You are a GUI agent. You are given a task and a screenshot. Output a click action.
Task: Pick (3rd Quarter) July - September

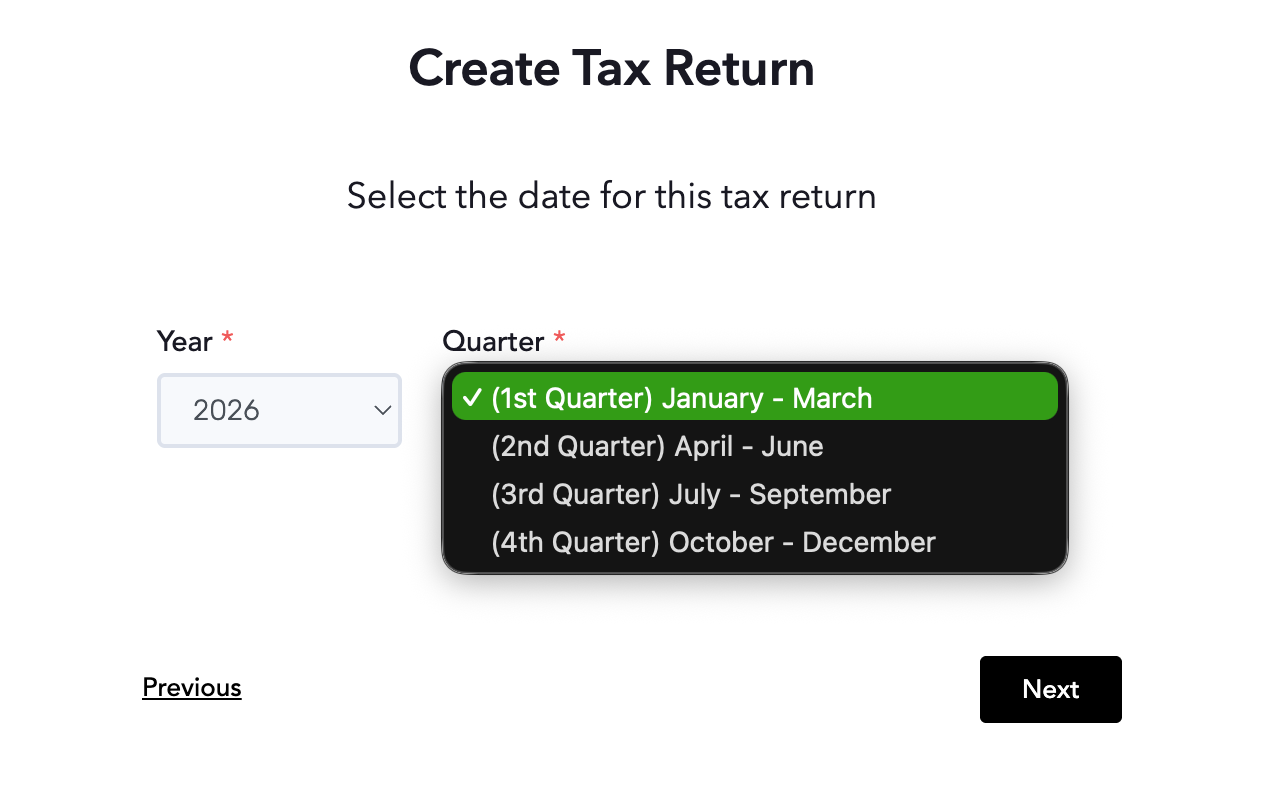pos(755,494)
